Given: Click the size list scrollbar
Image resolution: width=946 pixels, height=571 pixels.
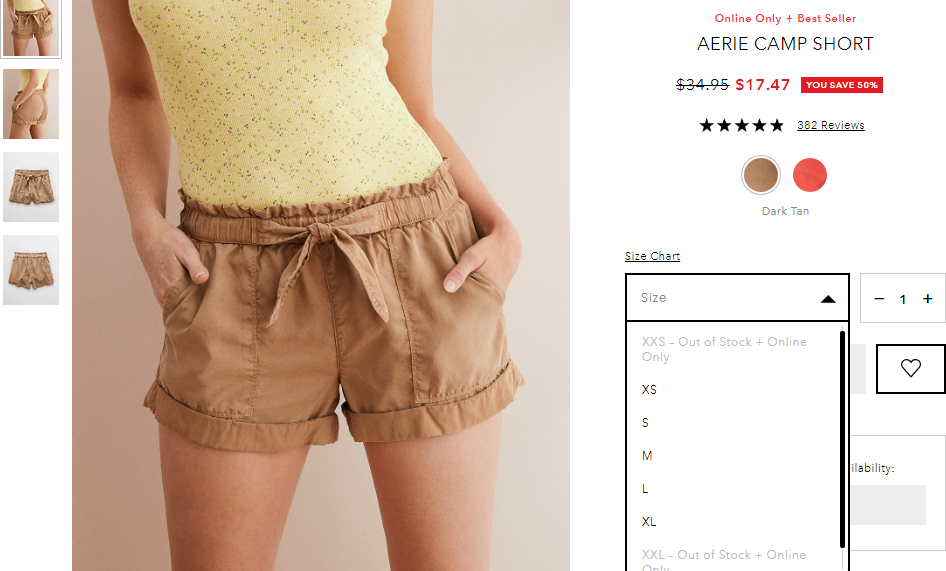Looking at the screenshot, I should pos(842,439).
